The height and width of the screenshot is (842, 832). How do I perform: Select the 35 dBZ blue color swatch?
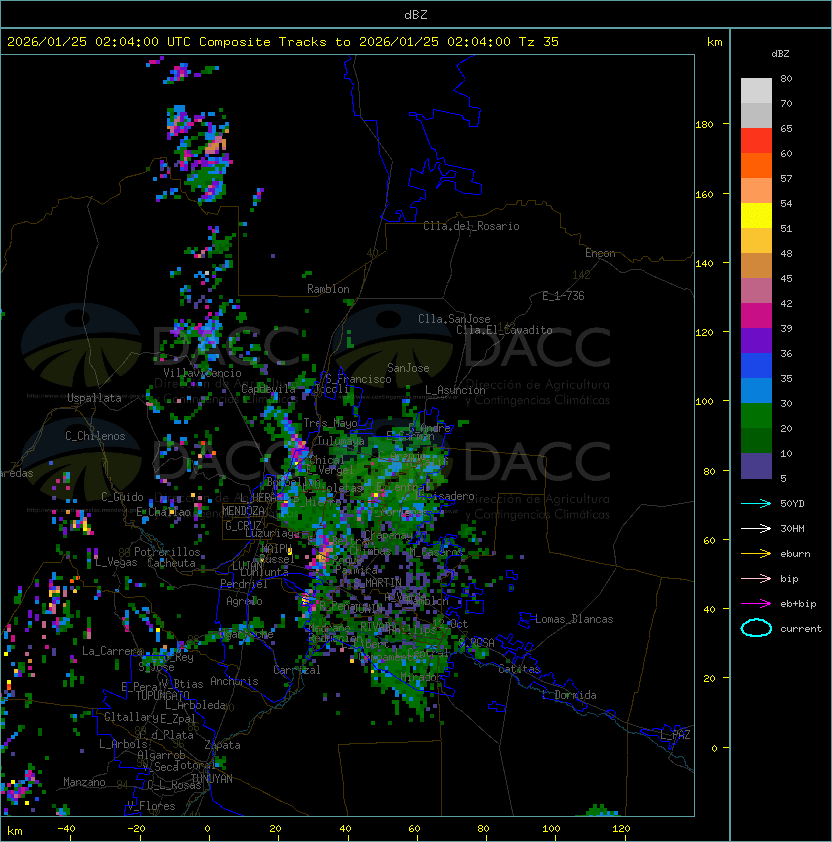point(756,390)
